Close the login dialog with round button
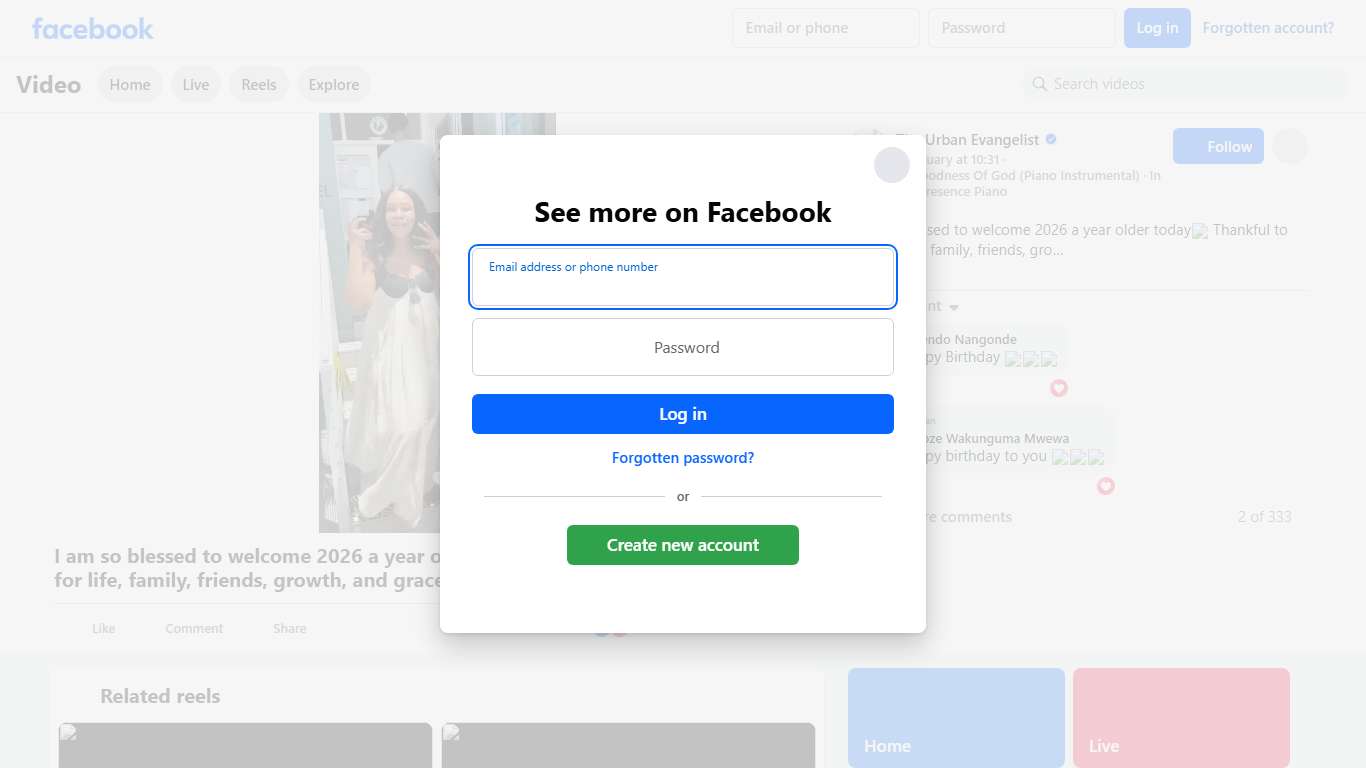This screenshot has width=1366, height=768. 892,165
